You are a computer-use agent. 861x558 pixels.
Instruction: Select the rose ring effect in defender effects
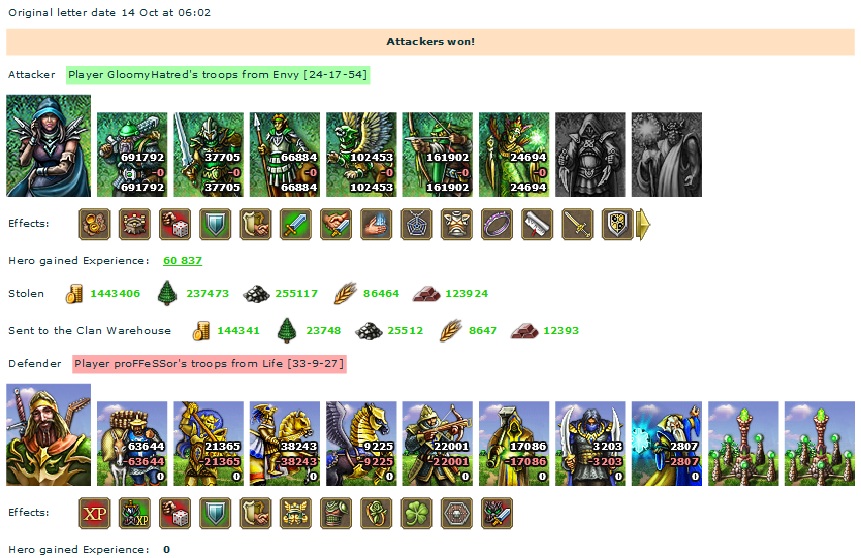pyautogui.click(x=376, y=513)
